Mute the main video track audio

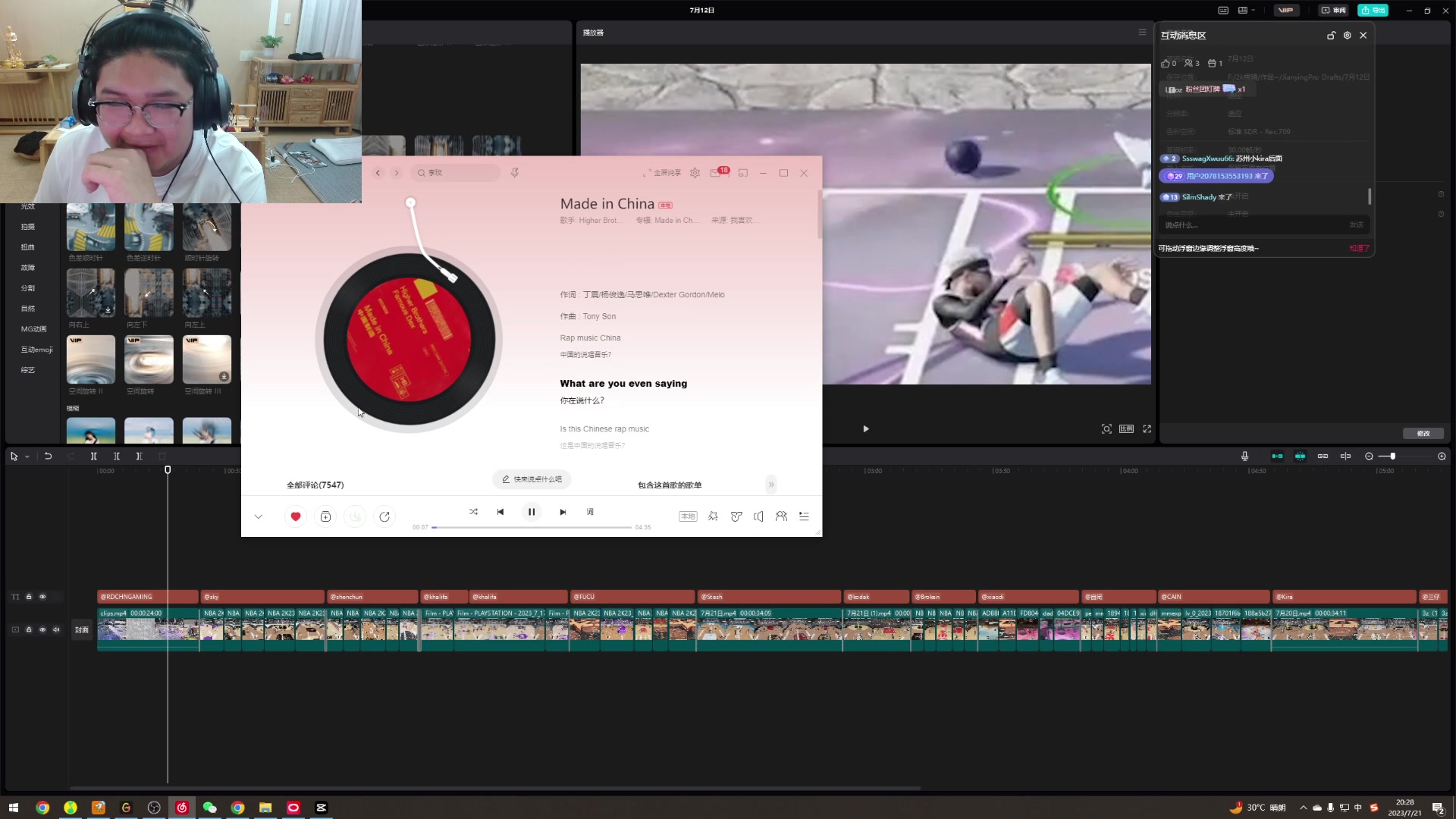[56, 629]
